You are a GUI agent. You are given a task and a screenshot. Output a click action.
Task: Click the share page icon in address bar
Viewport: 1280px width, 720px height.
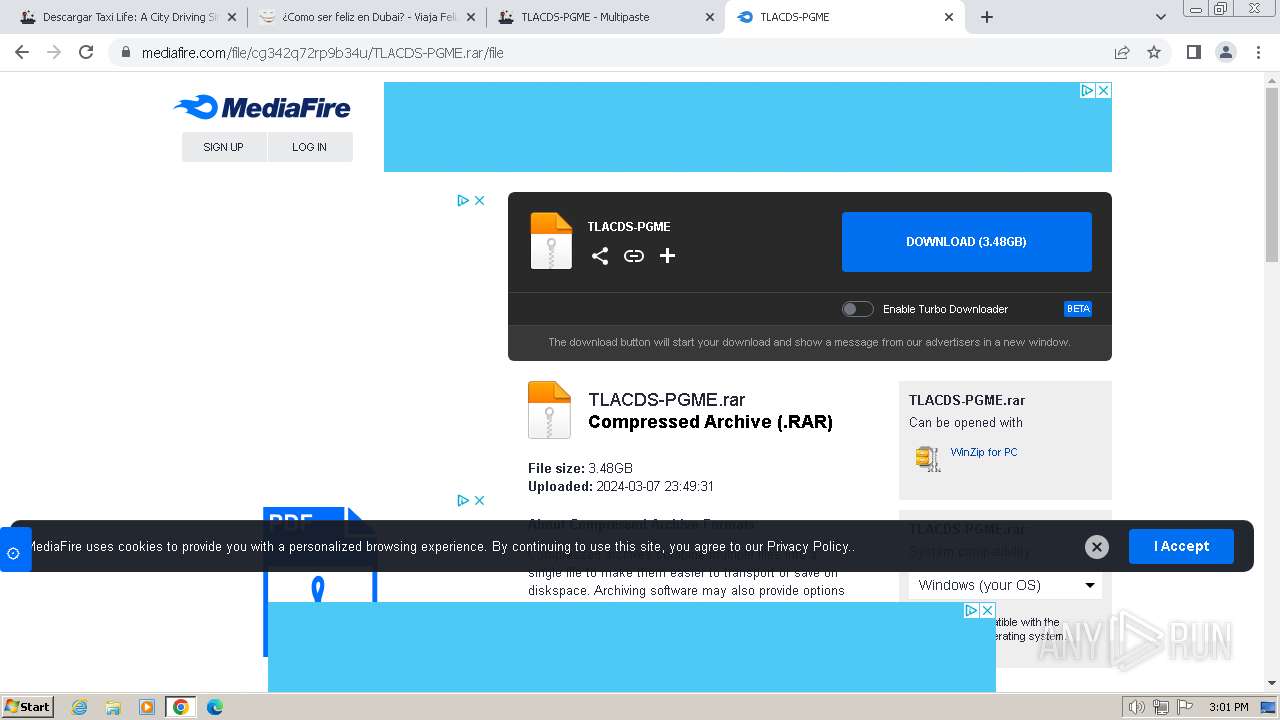click(1122, 52)
